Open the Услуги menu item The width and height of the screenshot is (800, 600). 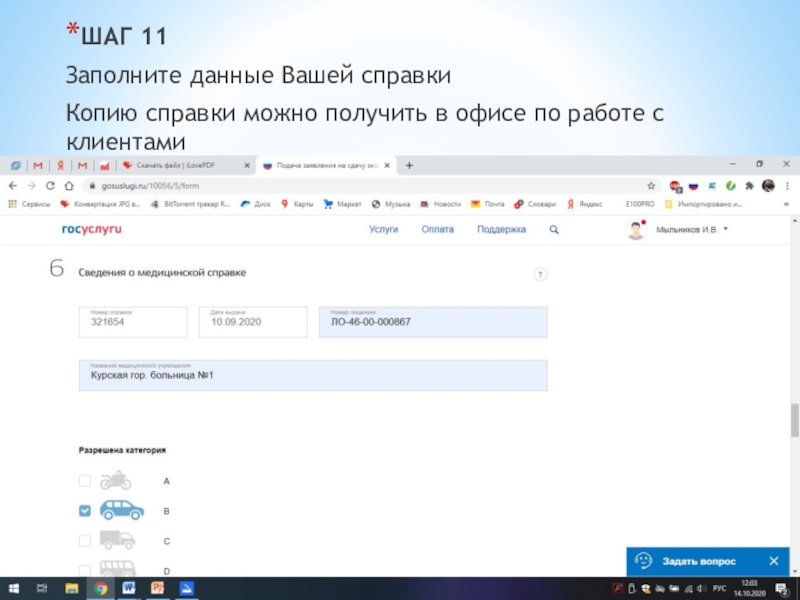pyautogui.click(x=383, y=229)
